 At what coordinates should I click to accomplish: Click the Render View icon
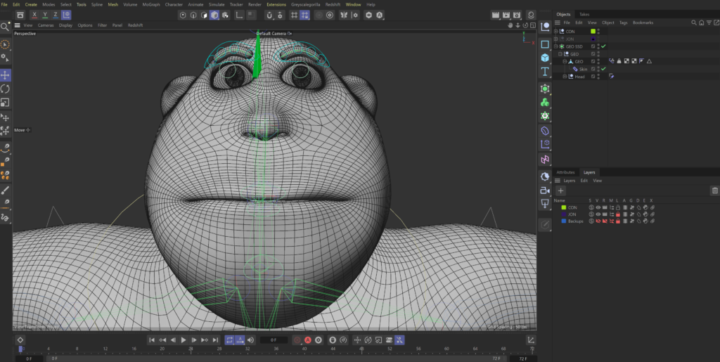point(495,15)
